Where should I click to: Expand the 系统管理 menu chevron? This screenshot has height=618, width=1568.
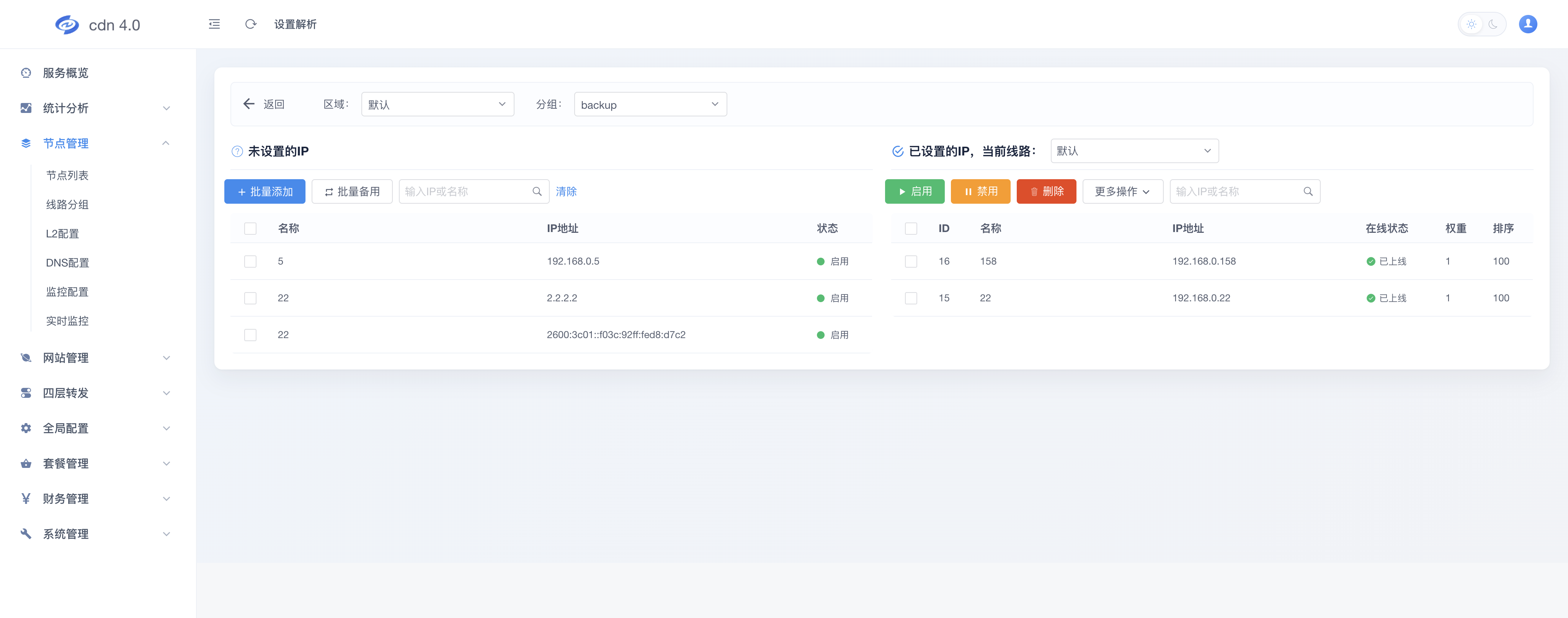click(x=166, y=534)
